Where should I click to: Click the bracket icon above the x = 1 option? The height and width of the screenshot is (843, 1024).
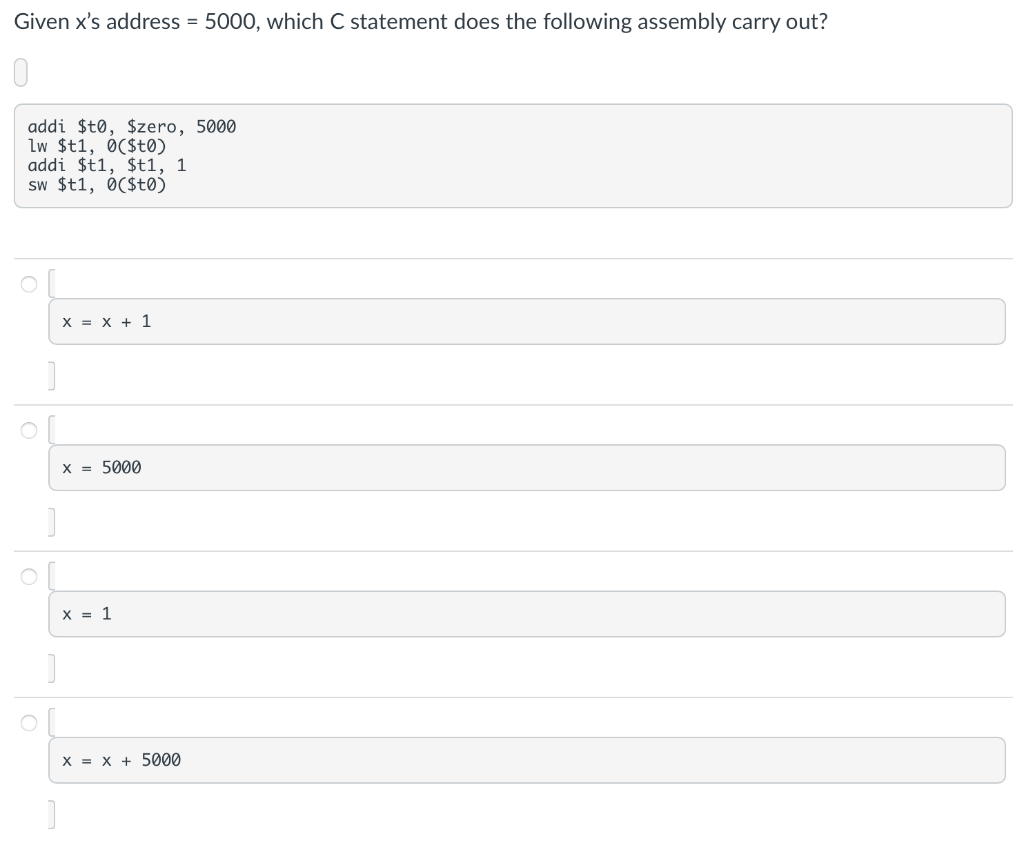[x=52, y=574]
